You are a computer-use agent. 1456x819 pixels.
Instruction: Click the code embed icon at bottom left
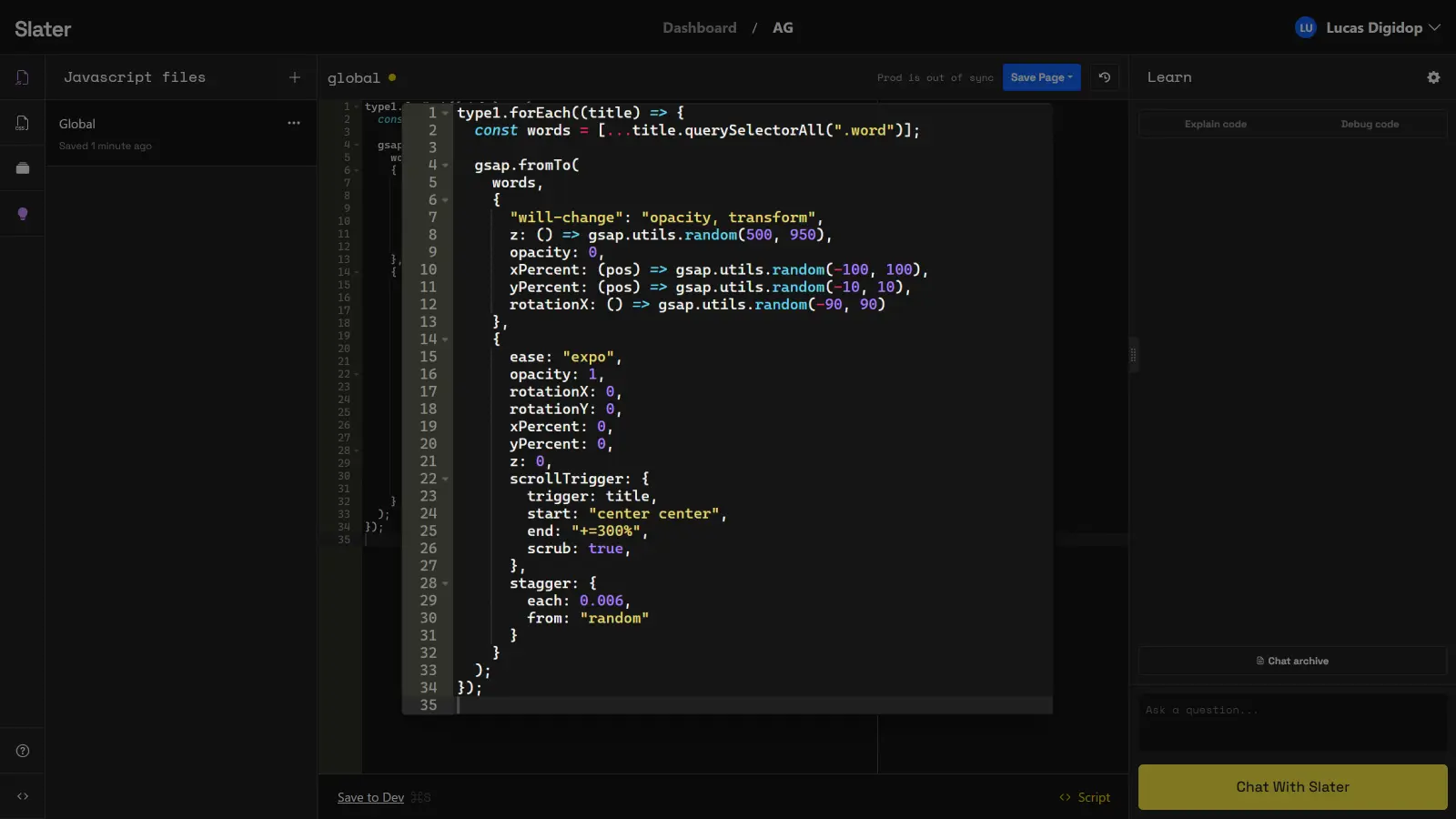click(x=22, y=795)
